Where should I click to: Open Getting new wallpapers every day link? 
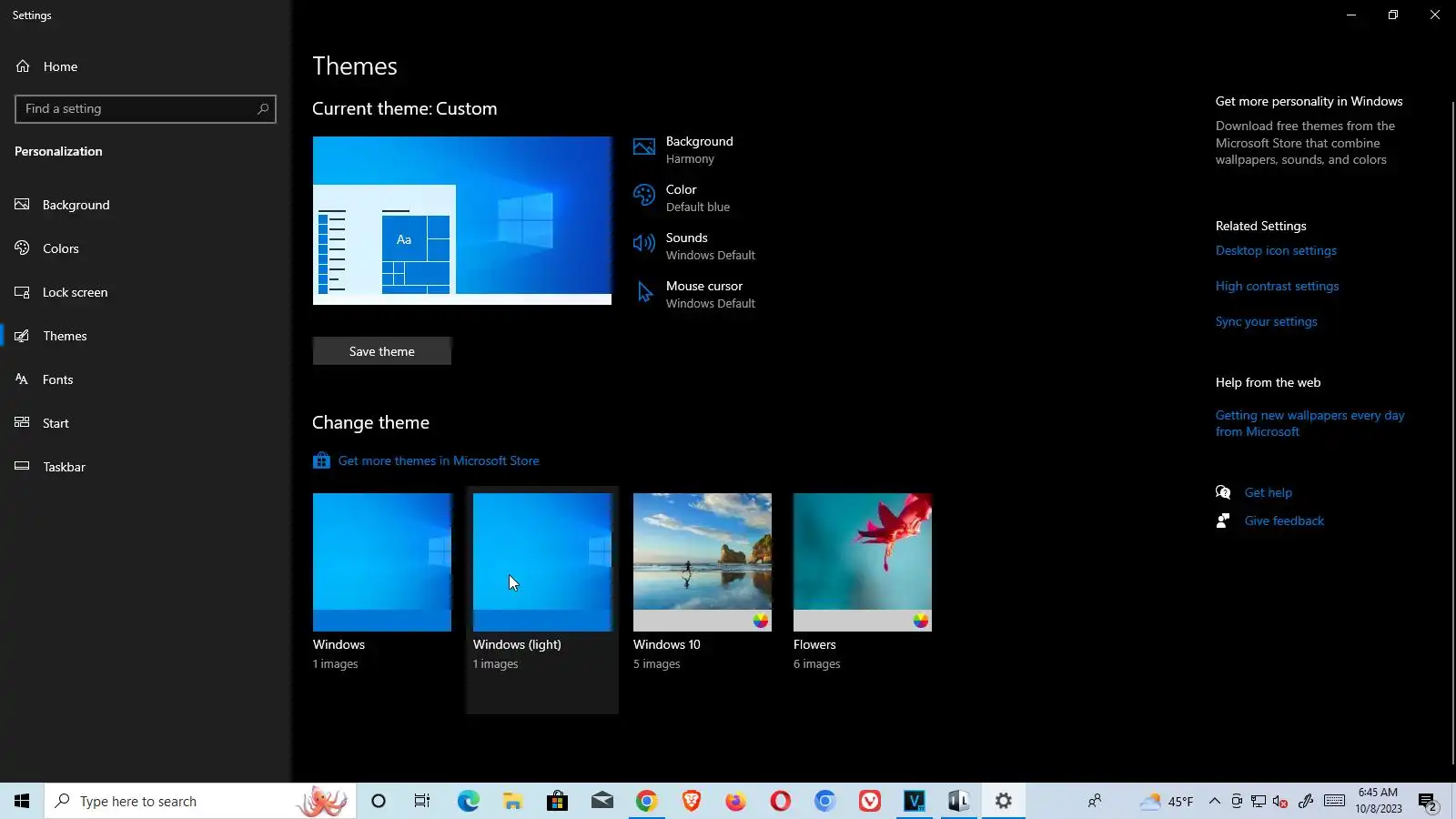tap(1309, 423)
